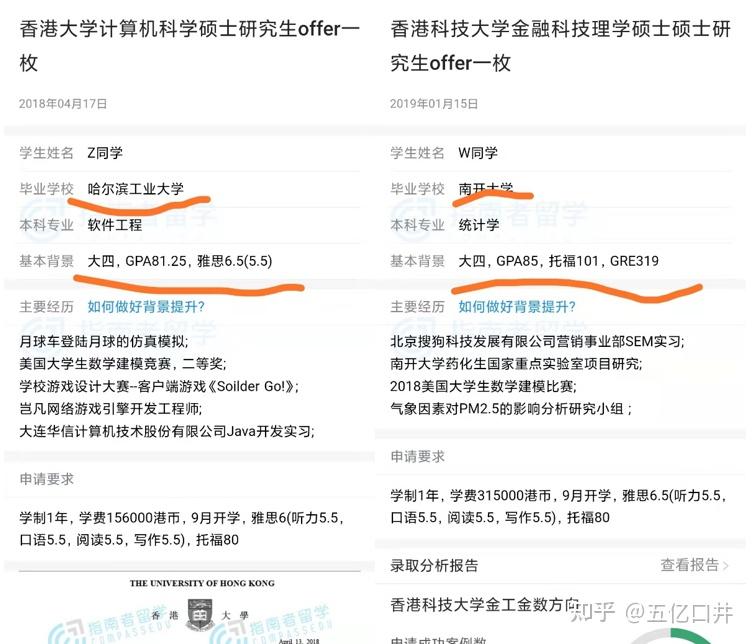Tap the line 美国大学生数学建模竞赛，二等奖

point(123,363)
